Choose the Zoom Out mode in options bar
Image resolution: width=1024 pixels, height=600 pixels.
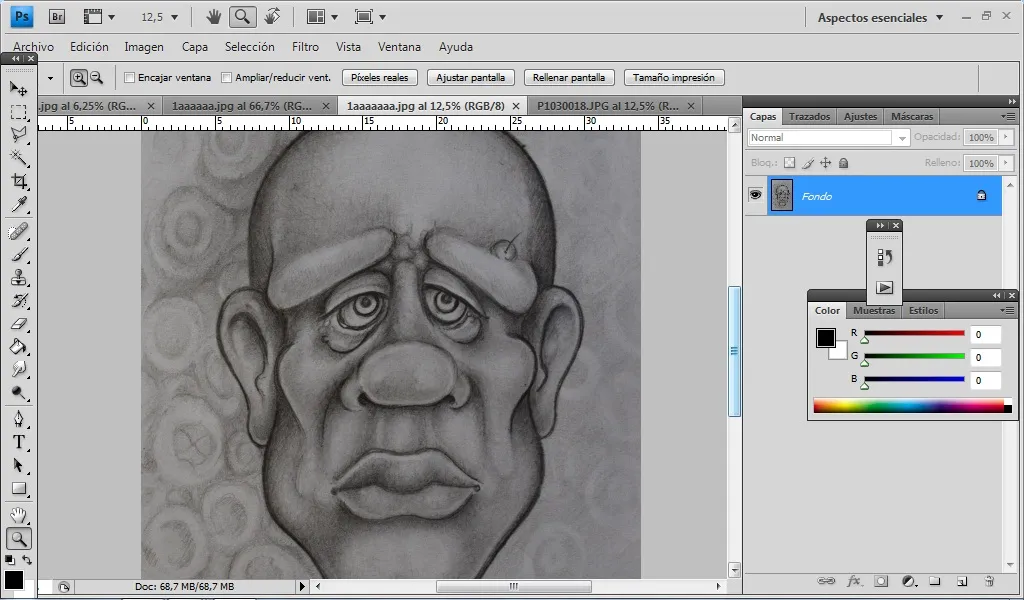tap(97, 78)
